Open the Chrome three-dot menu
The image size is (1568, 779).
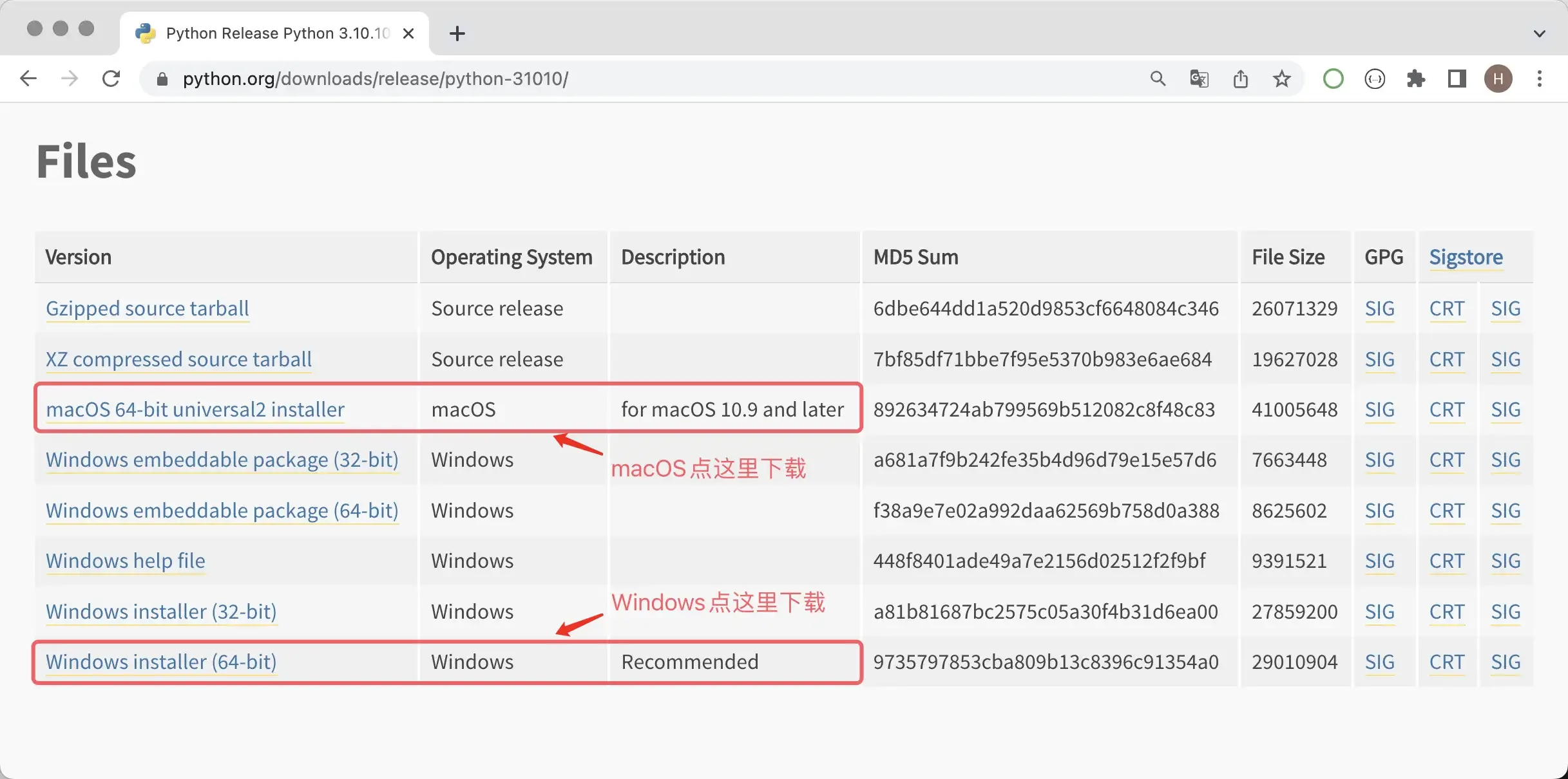[1540, 79]
